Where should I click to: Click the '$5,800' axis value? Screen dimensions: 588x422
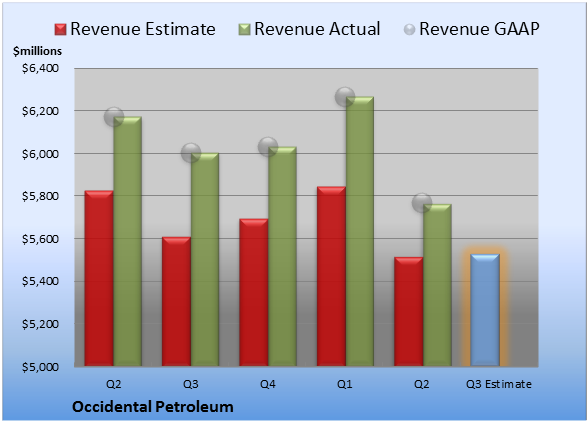40,196
